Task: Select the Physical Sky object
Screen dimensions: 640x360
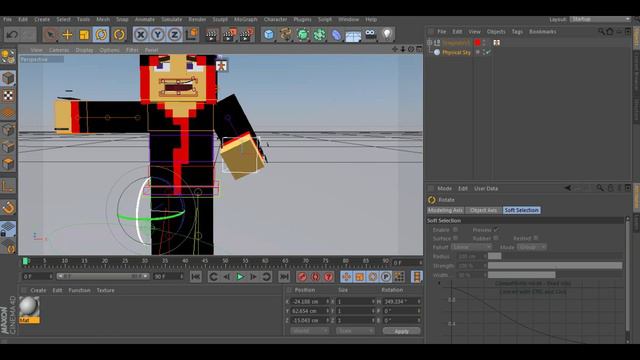Action: [456, 52]
